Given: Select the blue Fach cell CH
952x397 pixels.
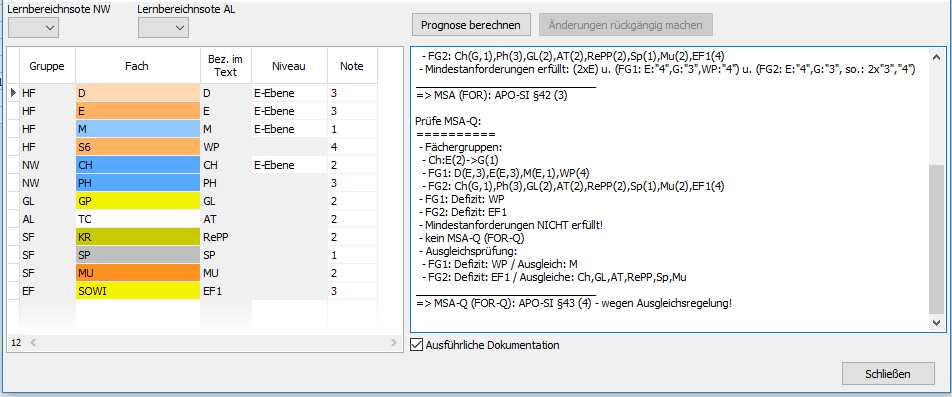Looking at the screenshot, I should click(138, 164).
